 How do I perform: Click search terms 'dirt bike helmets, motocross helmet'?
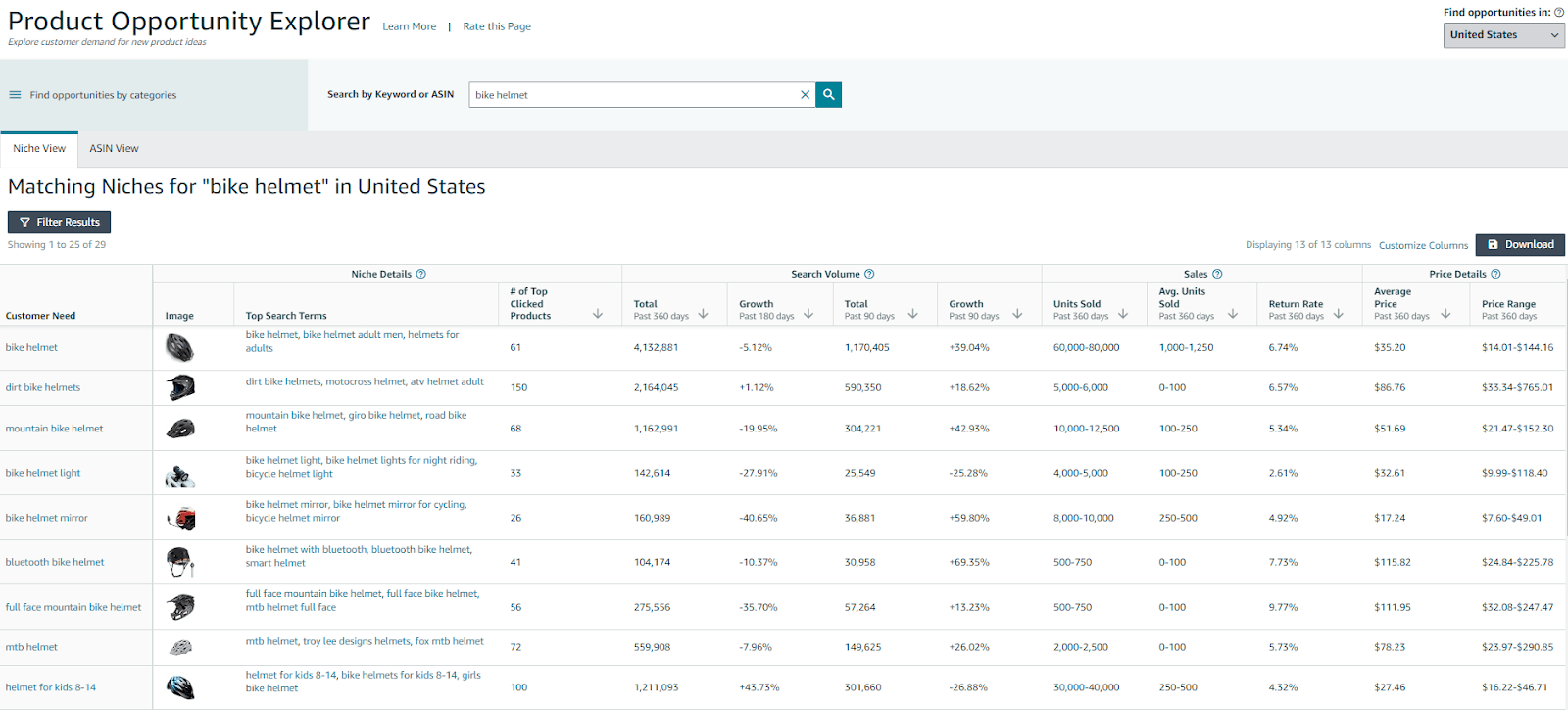(x=365, y=381)
